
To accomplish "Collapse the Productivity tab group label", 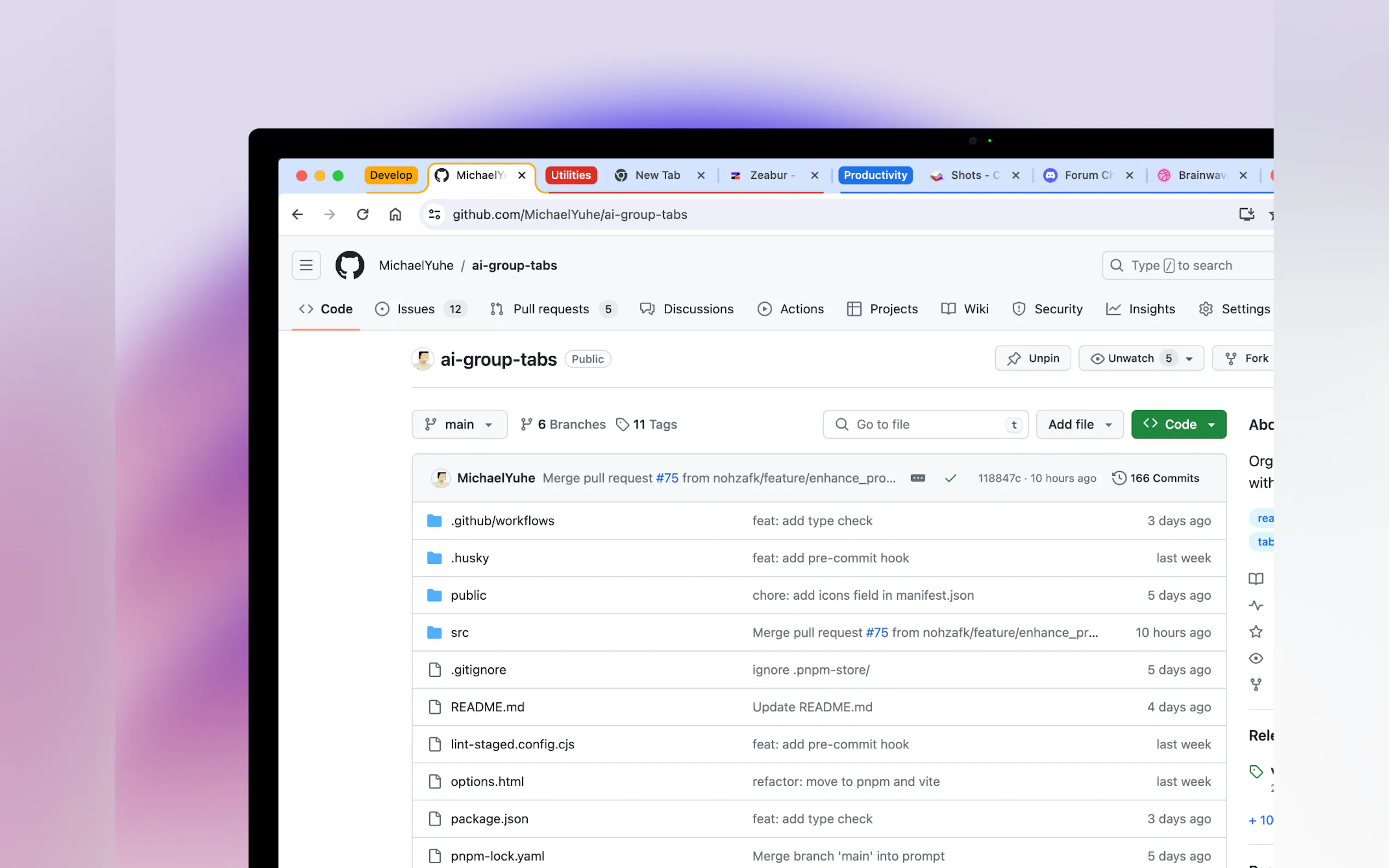I will (x=875, y=175).
